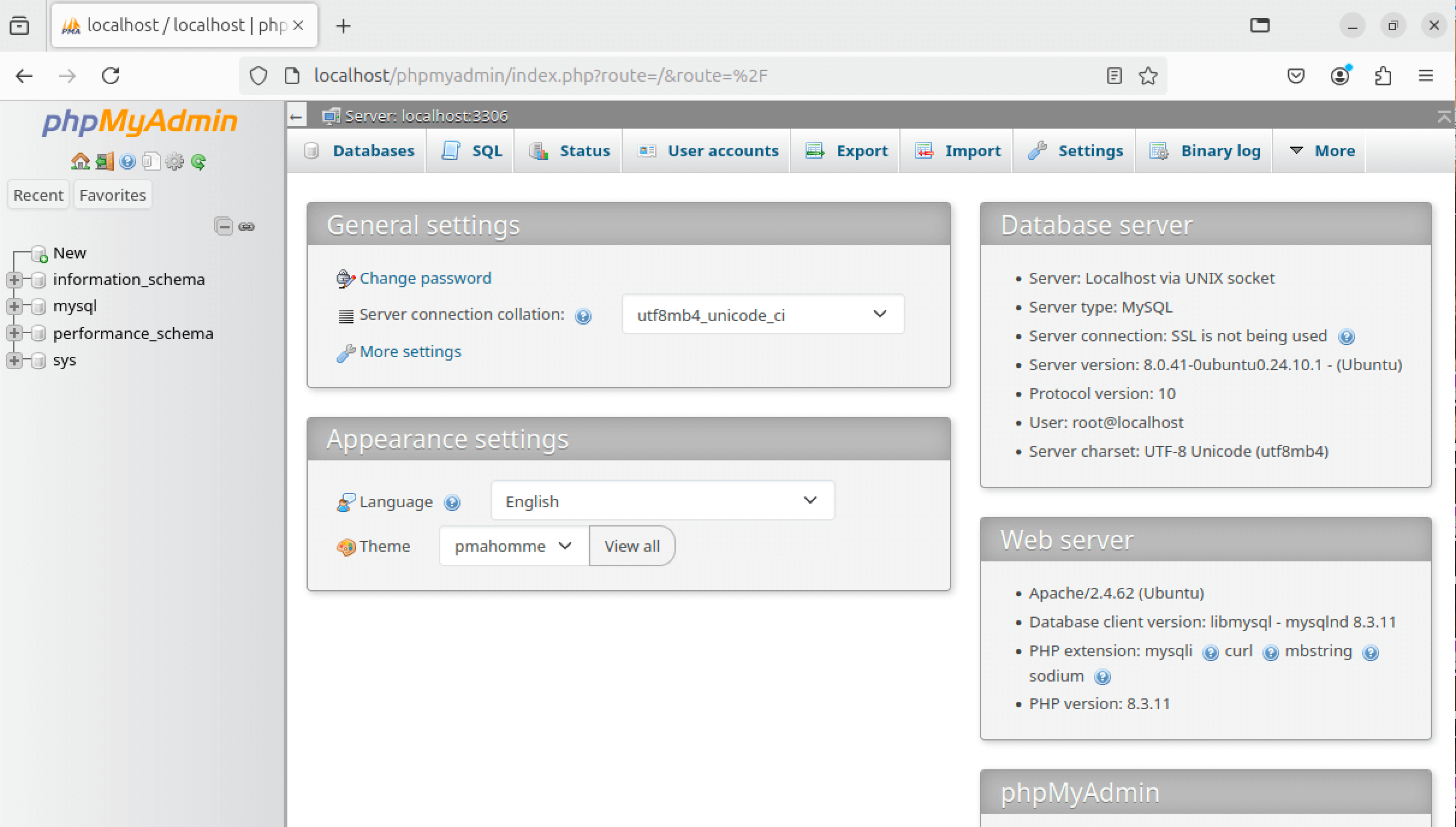Click help icon next to Language label
This screenshot has height=827, width=1456.
[452, 502]
